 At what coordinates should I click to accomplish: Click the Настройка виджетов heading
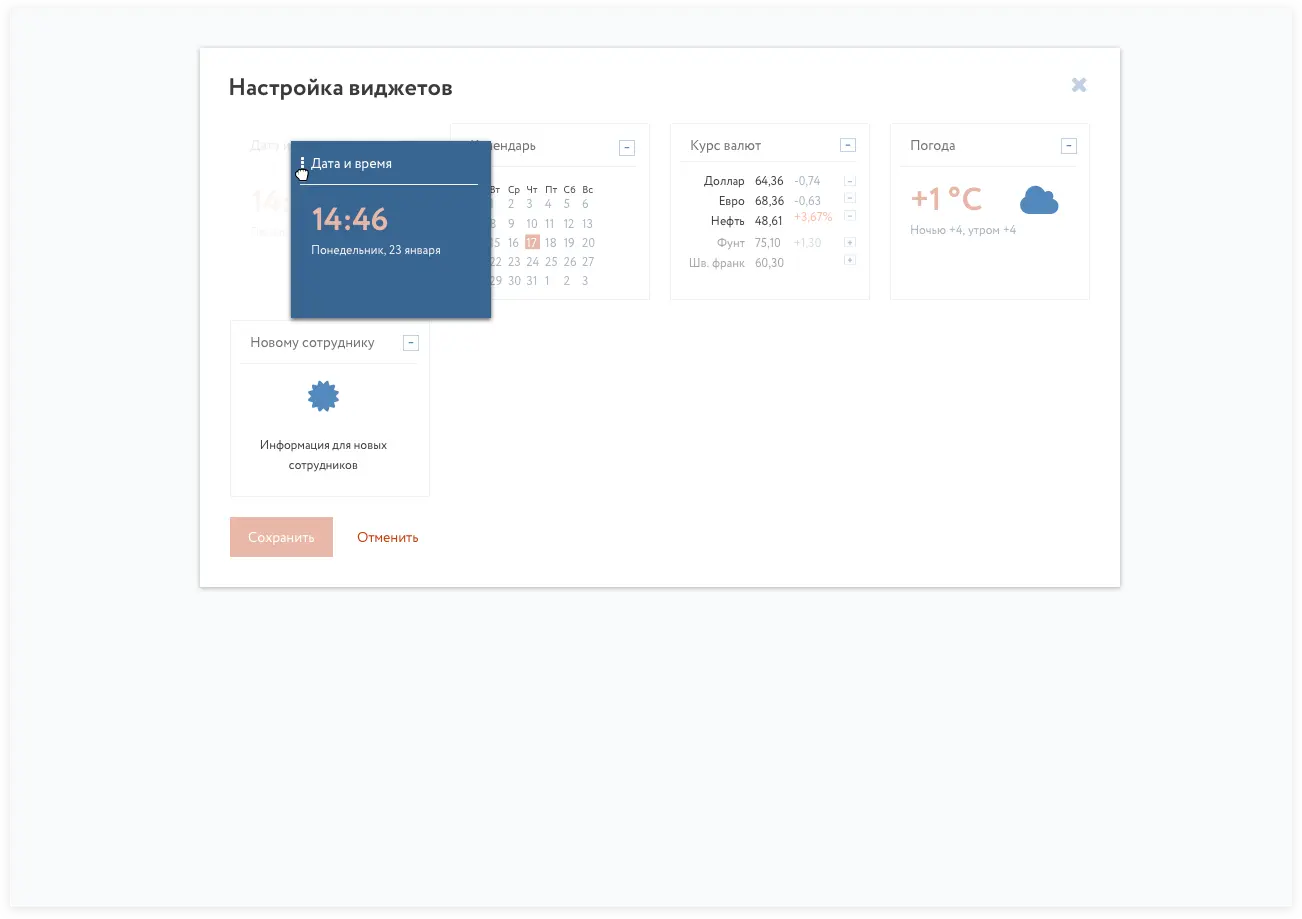[x=341, y=88]
